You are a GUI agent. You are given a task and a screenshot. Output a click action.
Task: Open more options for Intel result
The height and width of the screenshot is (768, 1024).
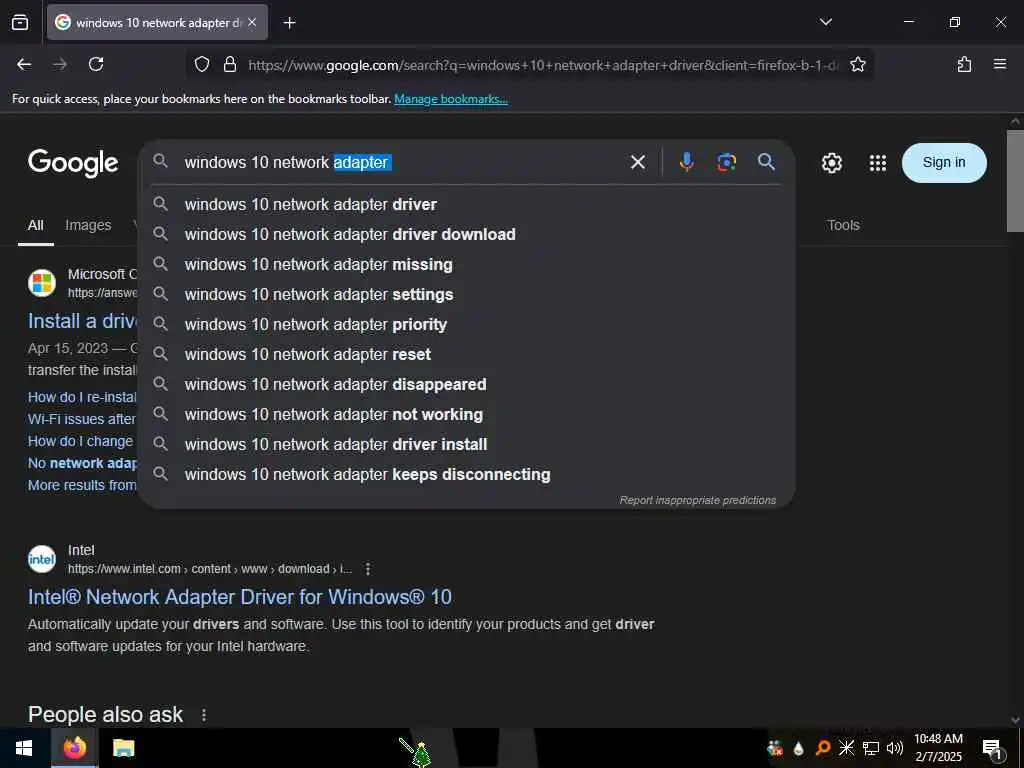click(368, 569)
